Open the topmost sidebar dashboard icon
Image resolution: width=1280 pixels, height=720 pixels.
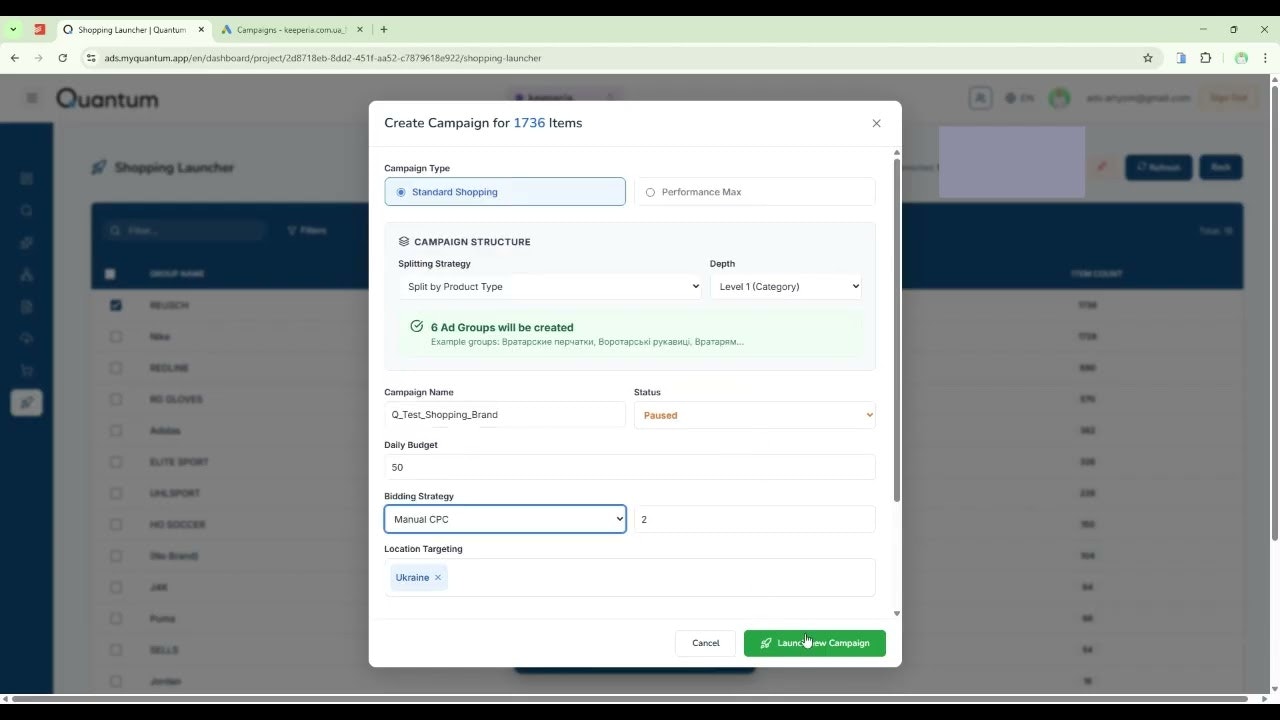coord(27,178)
